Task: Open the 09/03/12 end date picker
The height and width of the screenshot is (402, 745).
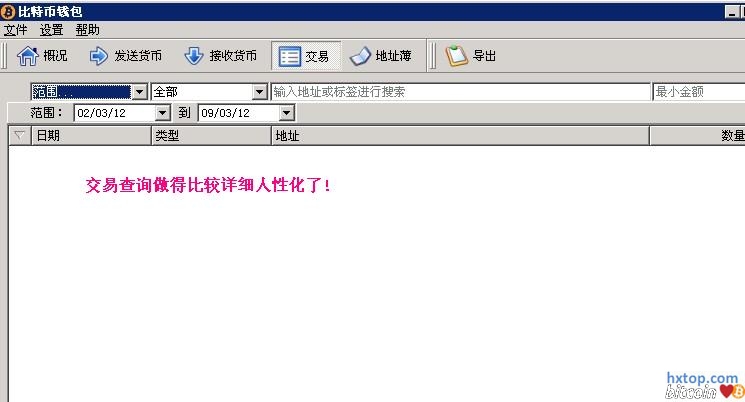Action: 286,113
